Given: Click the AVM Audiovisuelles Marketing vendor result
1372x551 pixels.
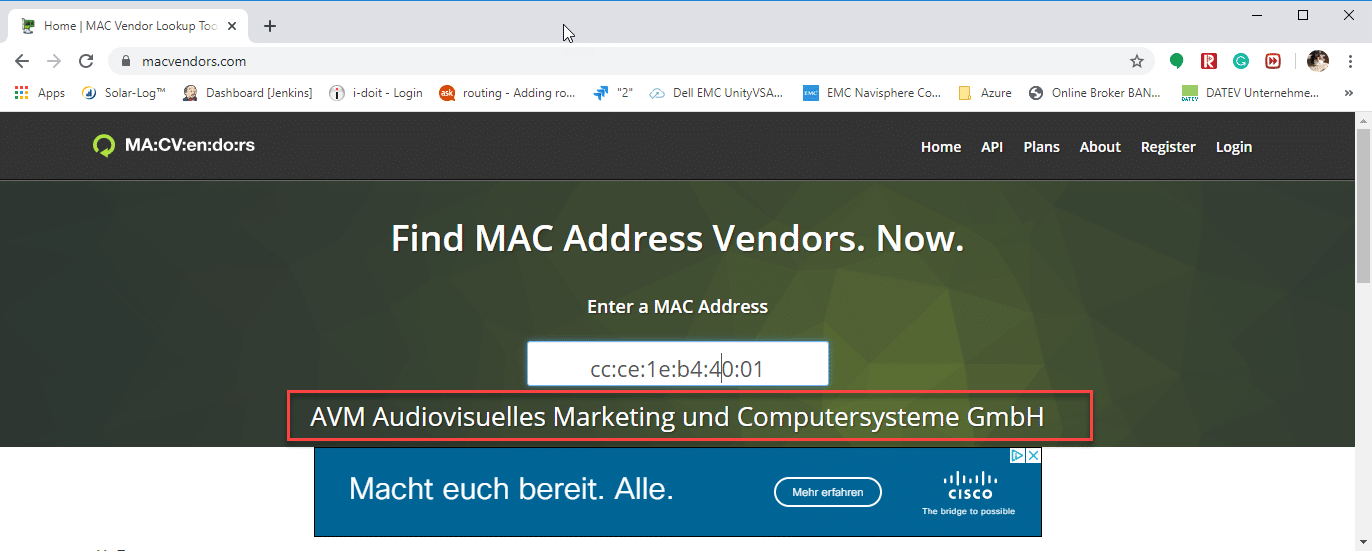Looking at the screenshot, I should (x=677, y=416).
